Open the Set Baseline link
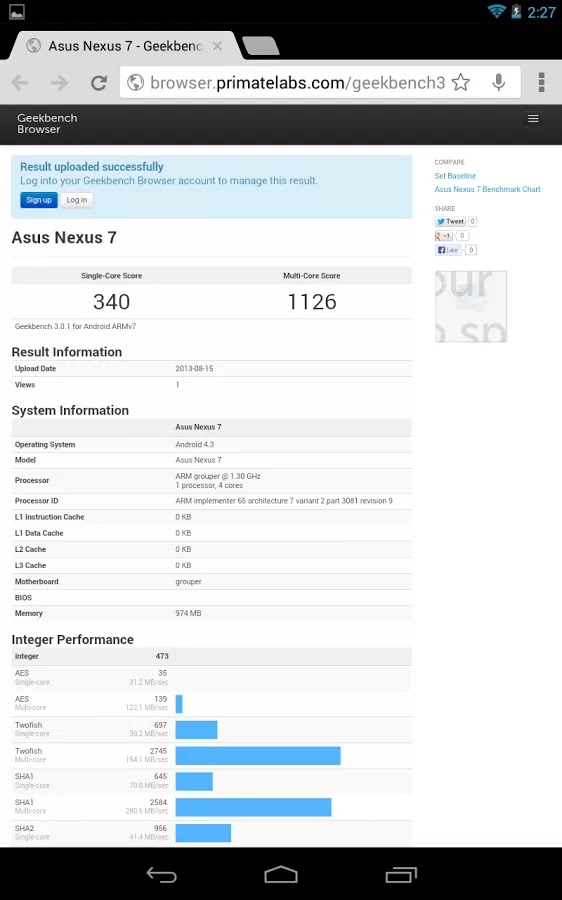562x900 pixels. click(x=455, y=176)
